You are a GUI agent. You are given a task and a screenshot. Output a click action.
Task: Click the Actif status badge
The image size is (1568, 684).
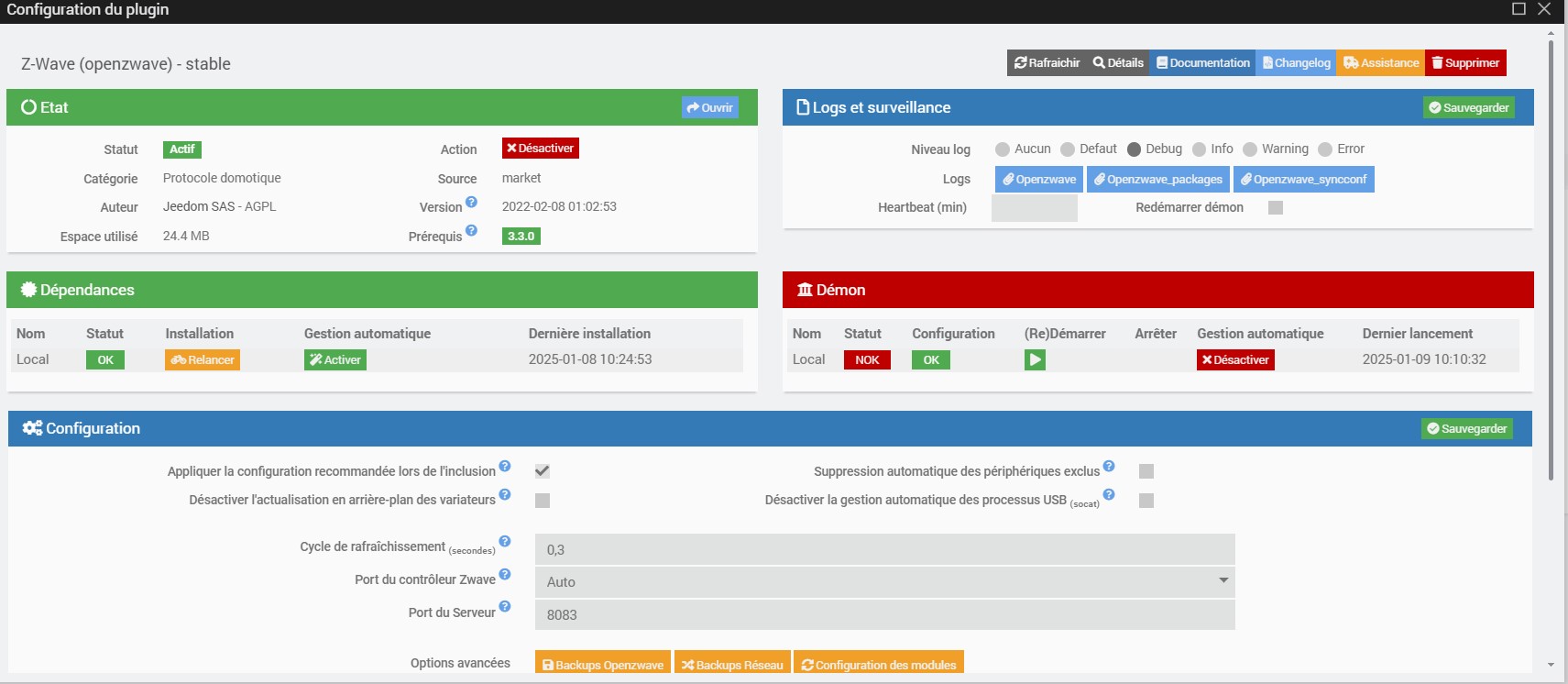pos(182,149)
